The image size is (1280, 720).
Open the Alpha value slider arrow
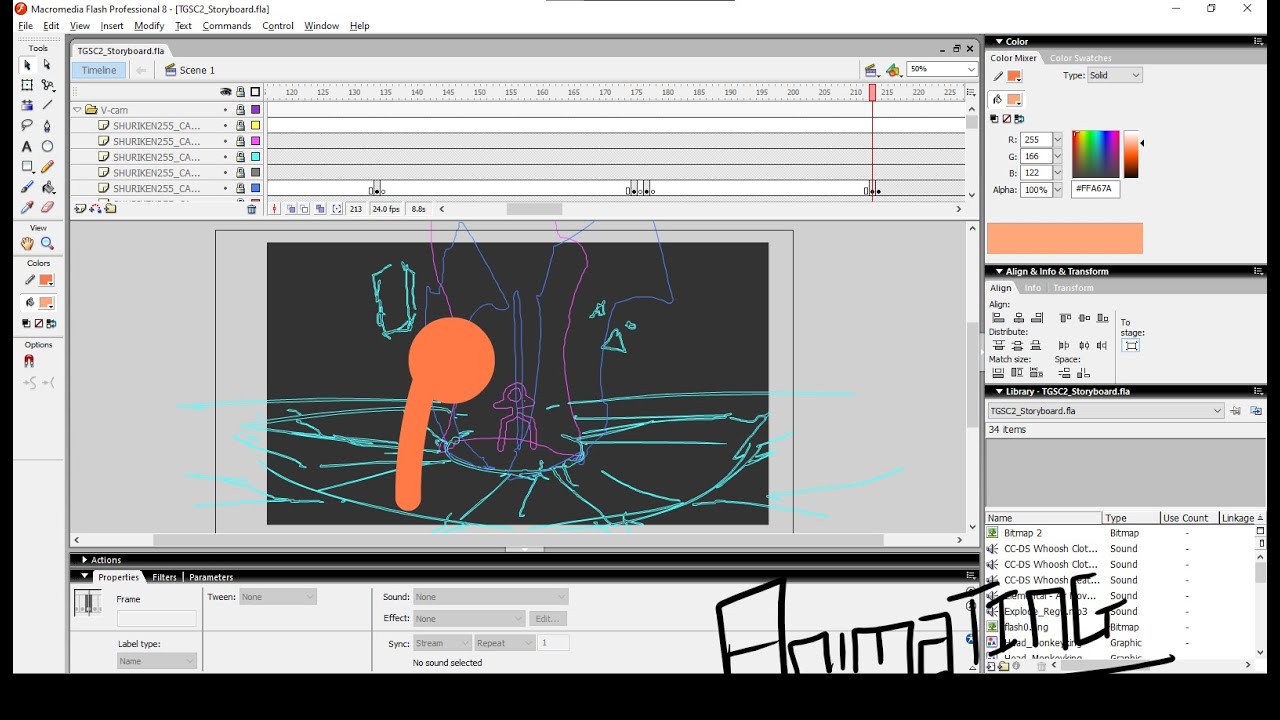[x=1057, y=190]
